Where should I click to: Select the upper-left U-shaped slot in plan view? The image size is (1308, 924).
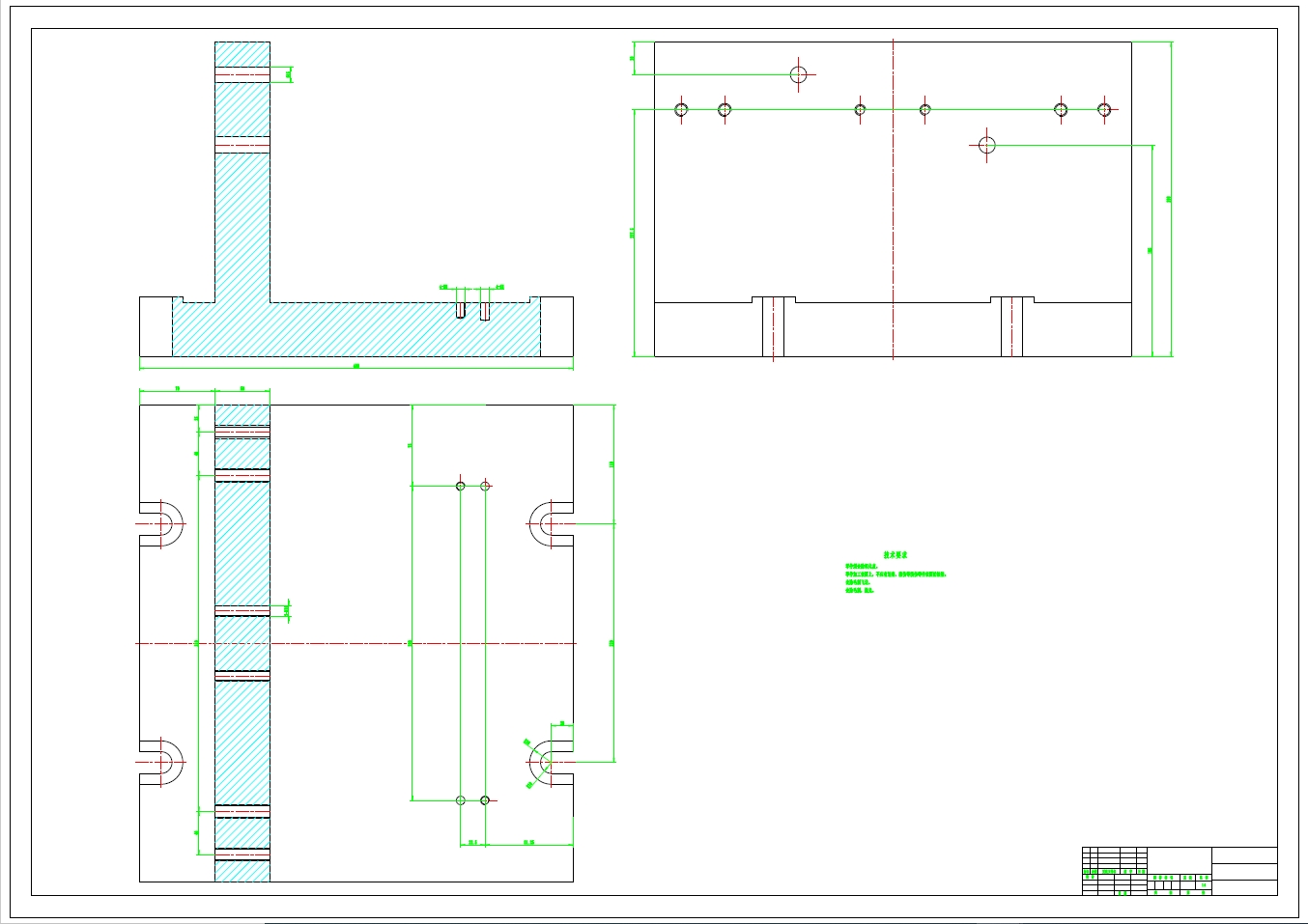tap(162, 524)
